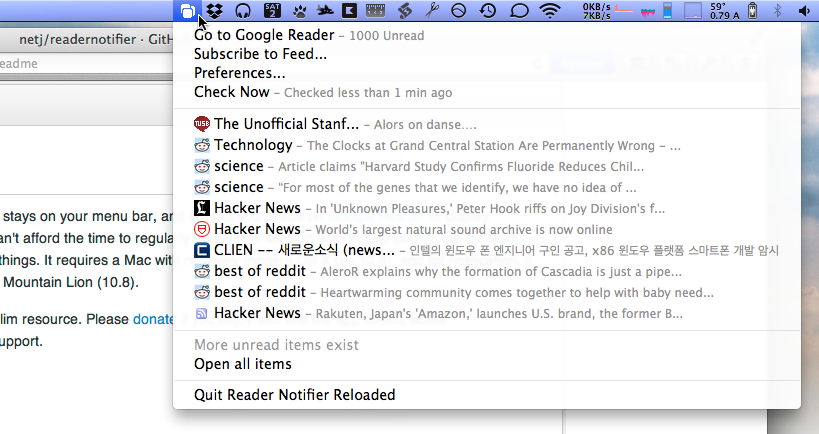Click the speech bubble Messages icon
The image size is (819, 434).
(519, 10)
